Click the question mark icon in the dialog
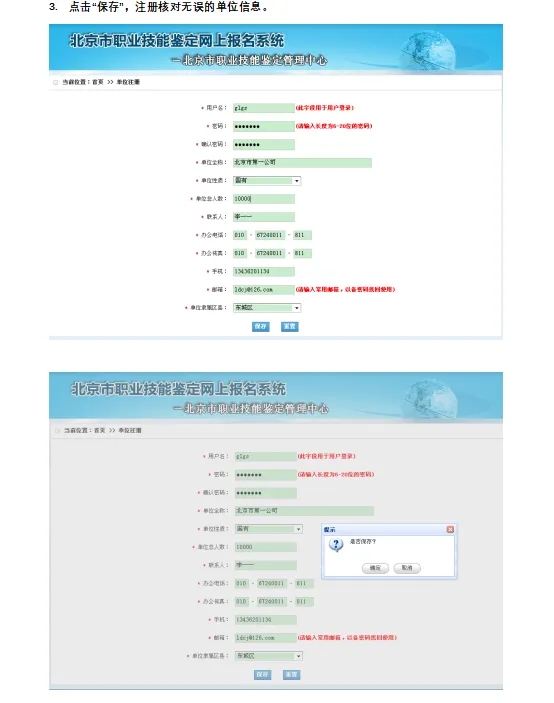 pyautogui.click(x=336, y=545)
